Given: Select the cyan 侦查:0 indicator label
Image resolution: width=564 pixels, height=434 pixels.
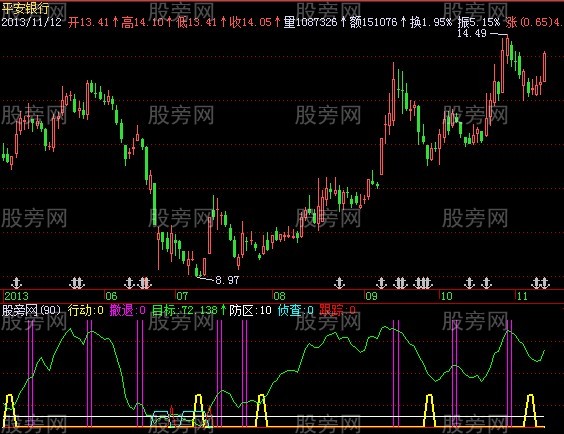Looking at the screenshot, I should point(295,310).
